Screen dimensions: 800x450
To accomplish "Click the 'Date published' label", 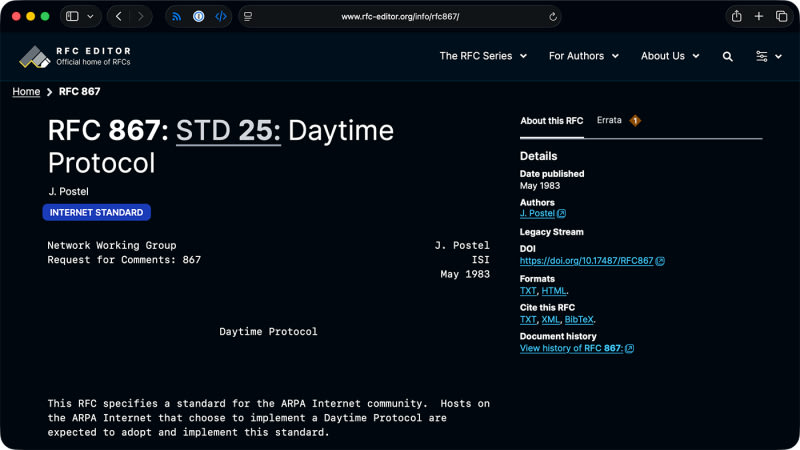I will tap(552, 174).
